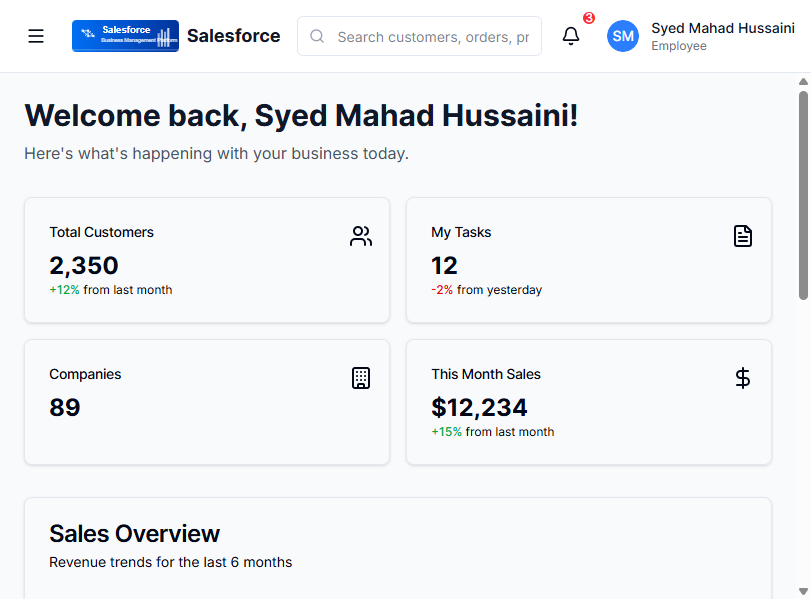Click the red notification count badge

click(x=589, y=18)
